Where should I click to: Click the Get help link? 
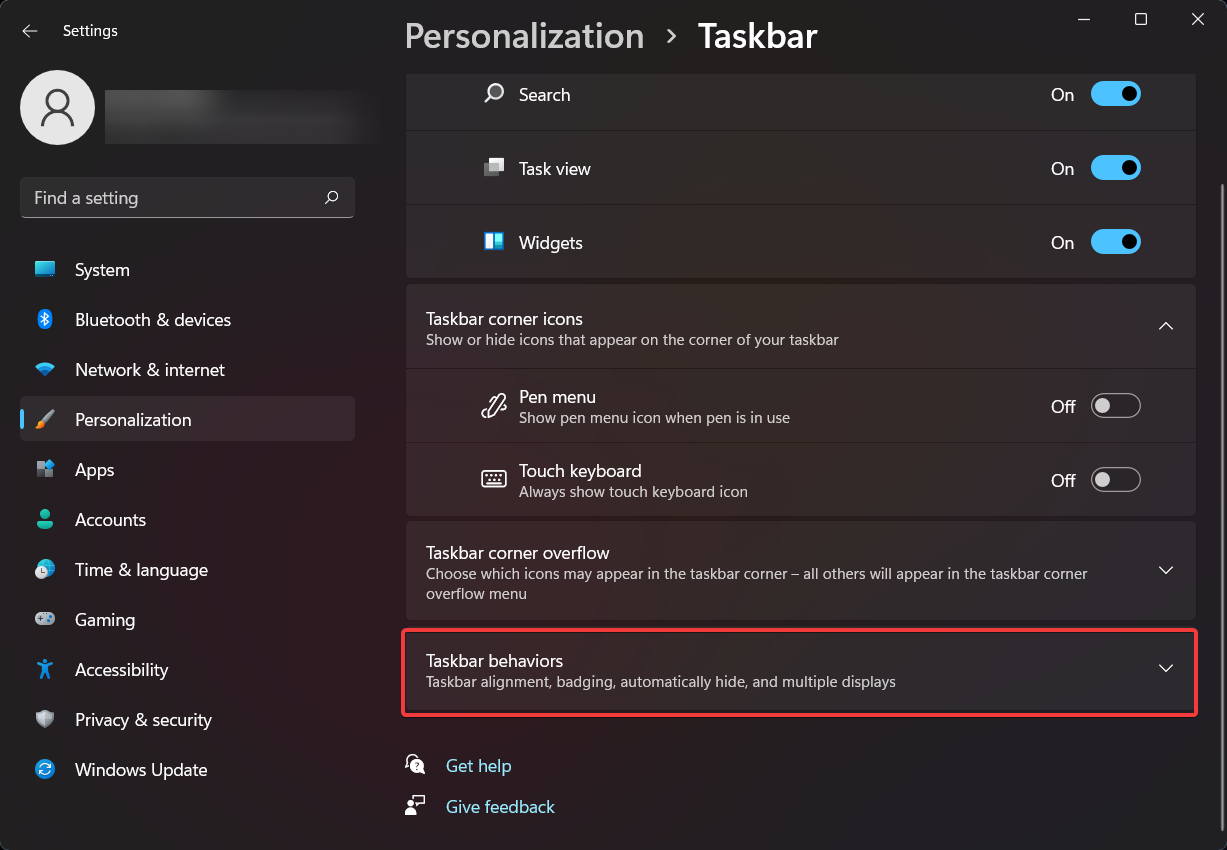tap(478, 765)
